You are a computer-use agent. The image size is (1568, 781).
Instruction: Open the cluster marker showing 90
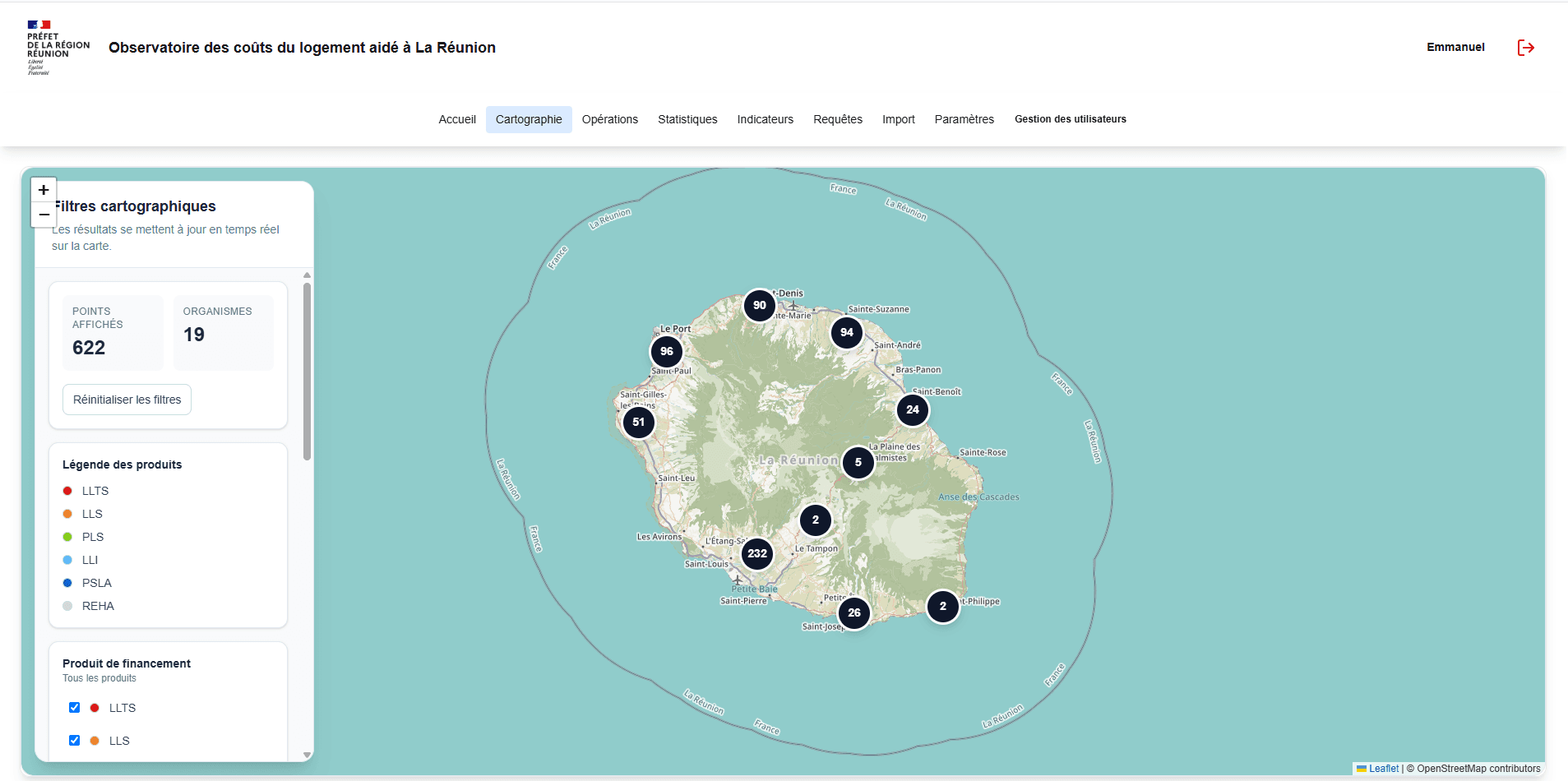coord(760,305)
